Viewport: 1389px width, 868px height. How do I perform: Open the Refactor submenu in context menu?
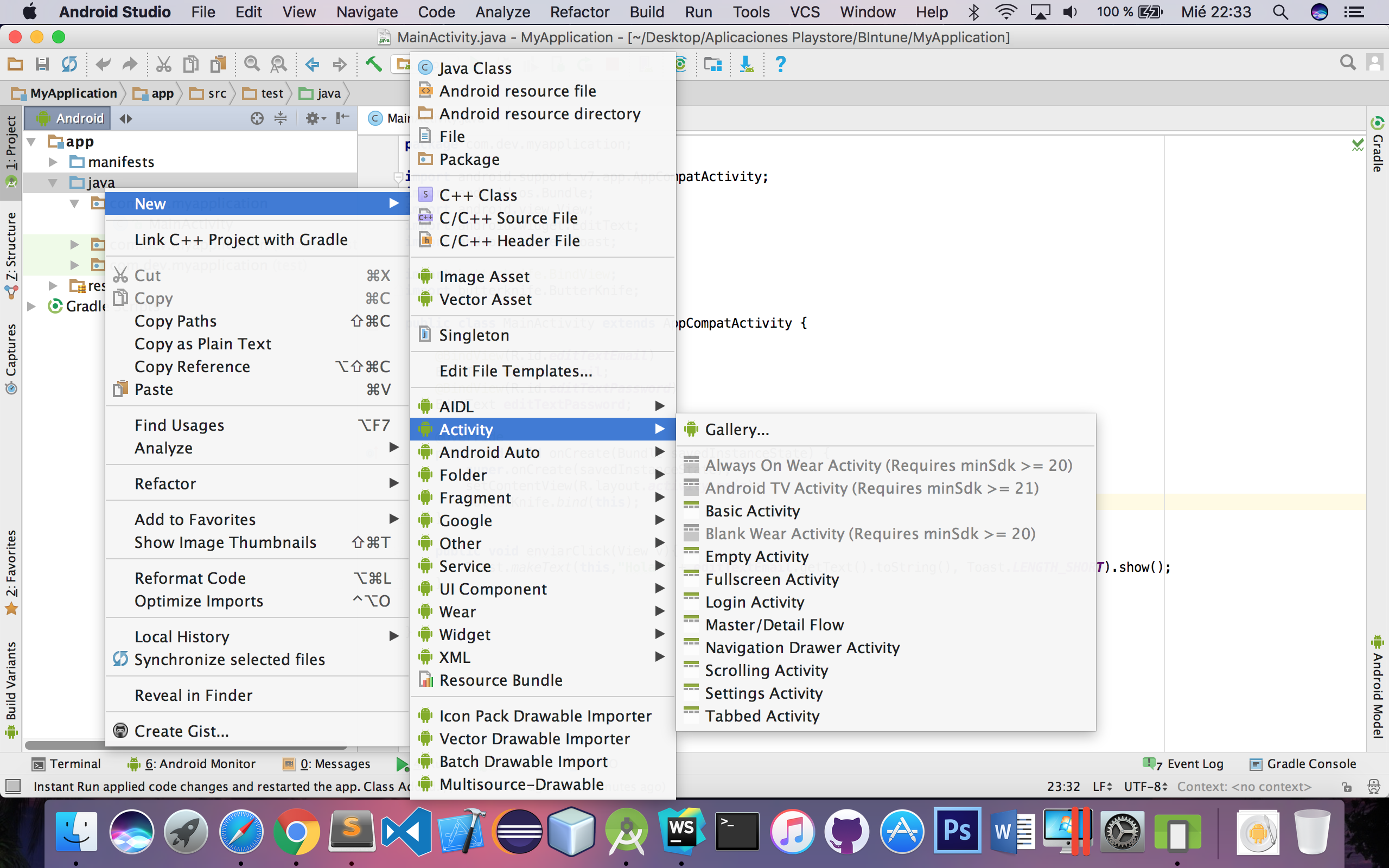pyautogui.click(x=257, y=483)
